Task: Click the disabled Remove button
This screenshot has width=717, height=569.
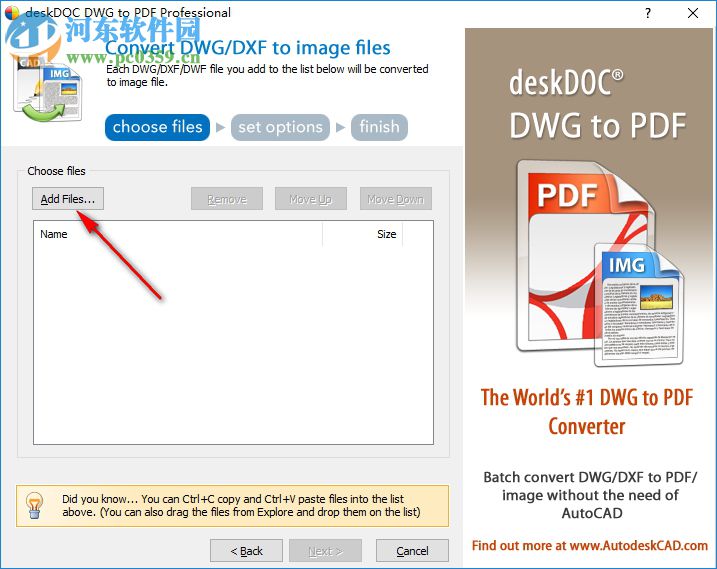Action: [227, 199]
